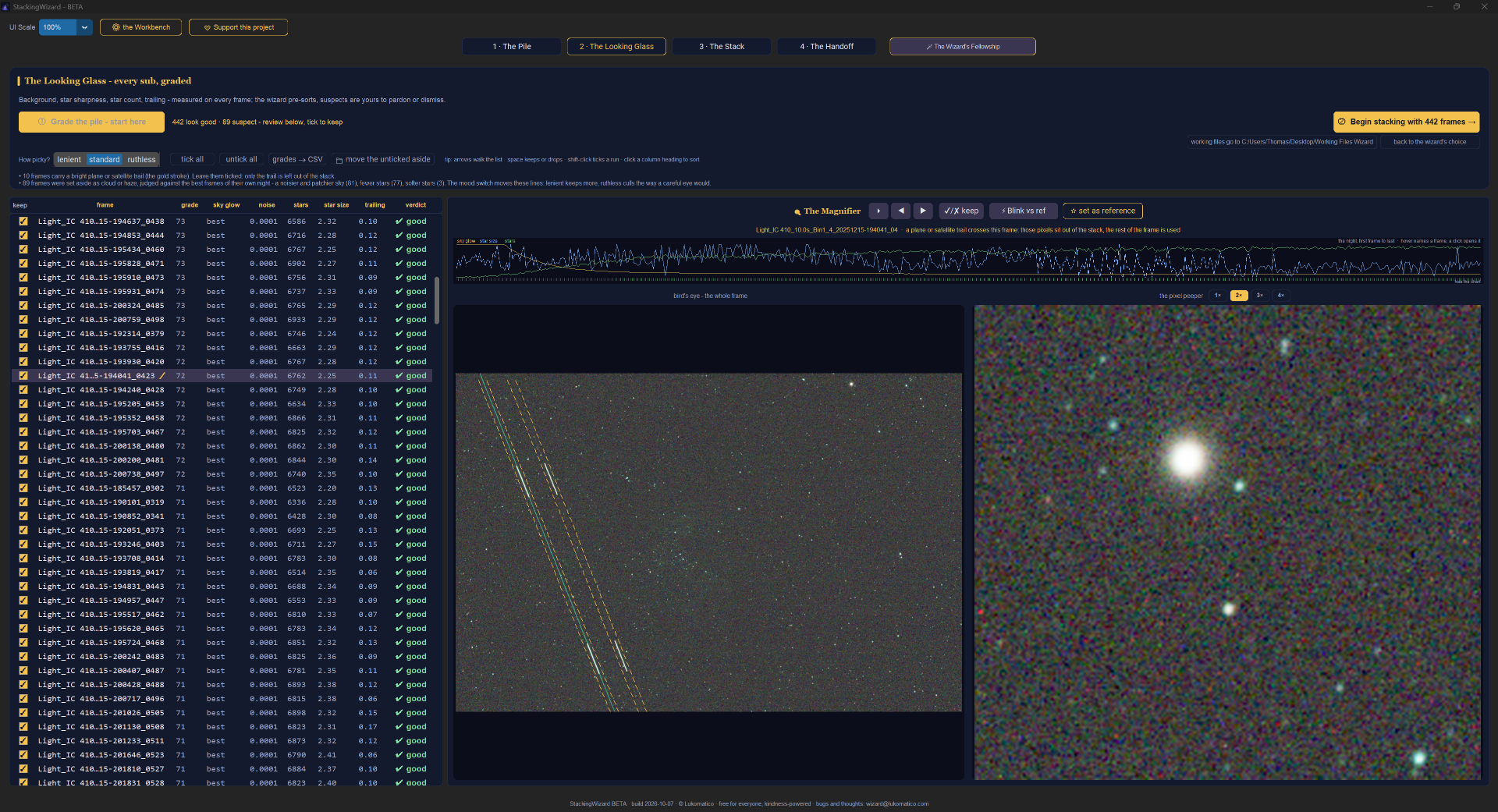Screen dimensions: 1498x812
Task: Sort by trailing column header
Action: (374, 205)
